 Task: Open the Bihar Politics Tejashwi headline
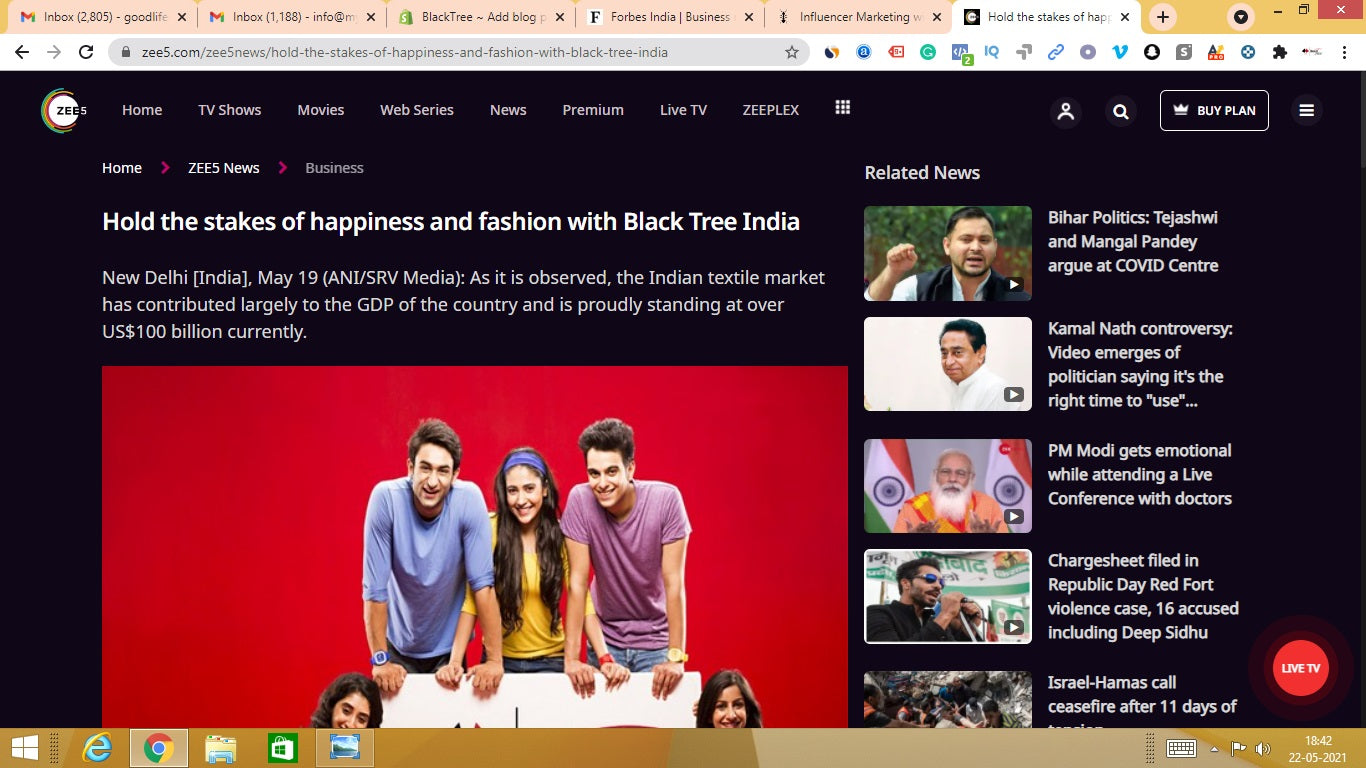pos(1133,241)
